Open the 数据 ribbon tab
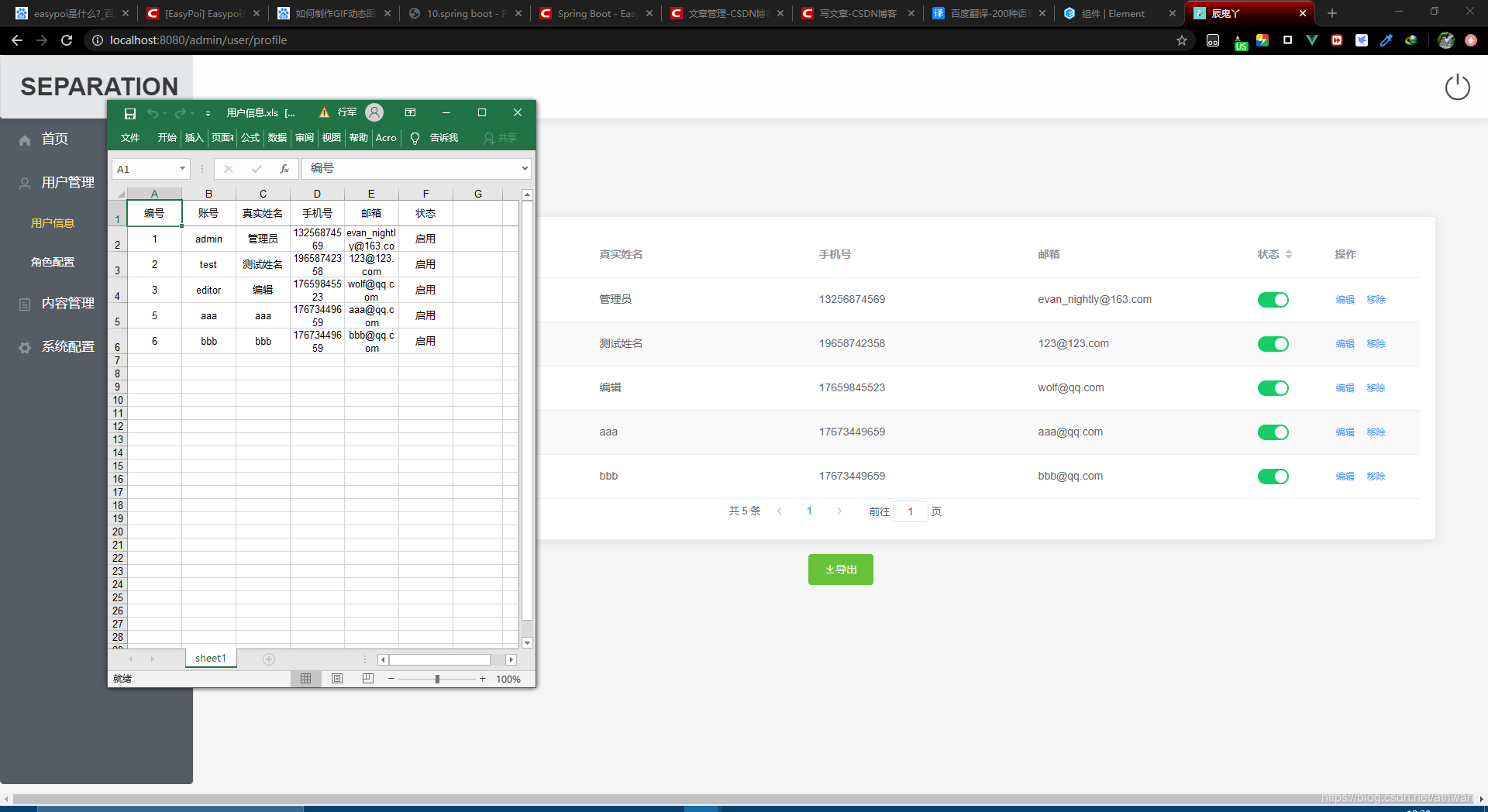Image resolution: width=1488 pixels, height=812 pixels. [277, 138]
